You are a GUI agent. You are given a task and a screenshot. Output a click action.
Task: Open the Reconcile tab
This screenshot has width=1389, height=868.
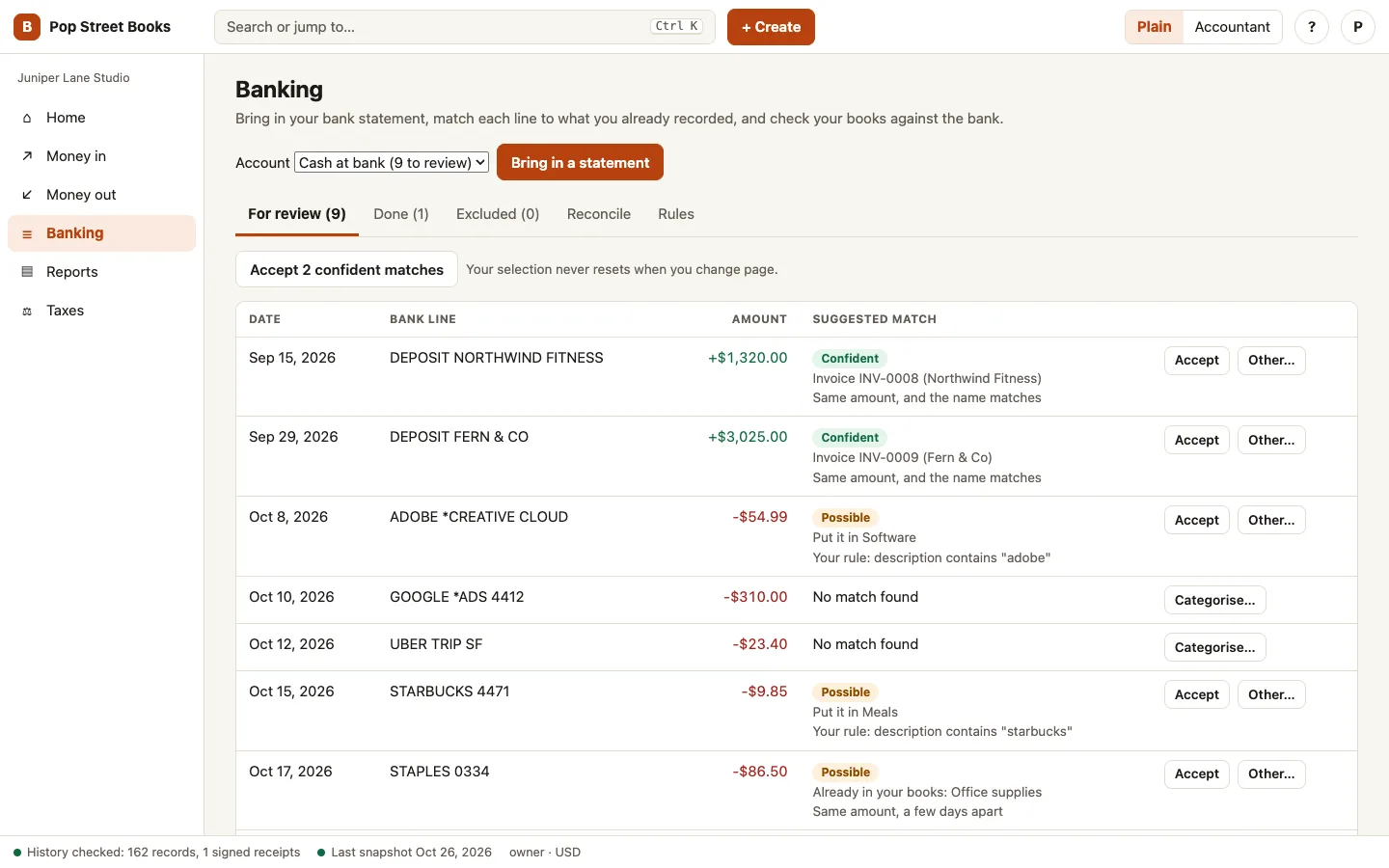pos(599,214)
